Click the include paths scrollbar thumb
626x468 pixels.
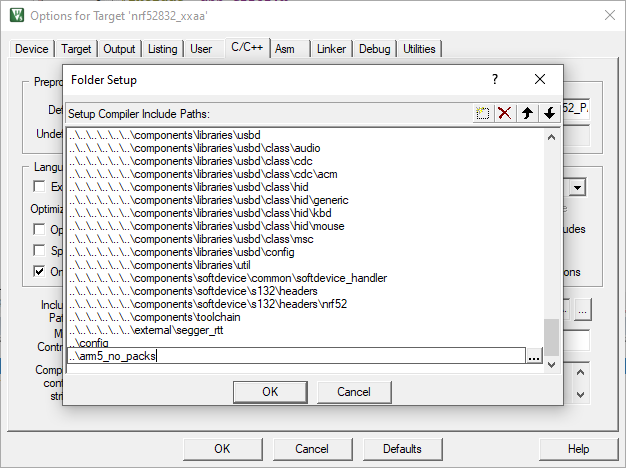tap(551, 337)
